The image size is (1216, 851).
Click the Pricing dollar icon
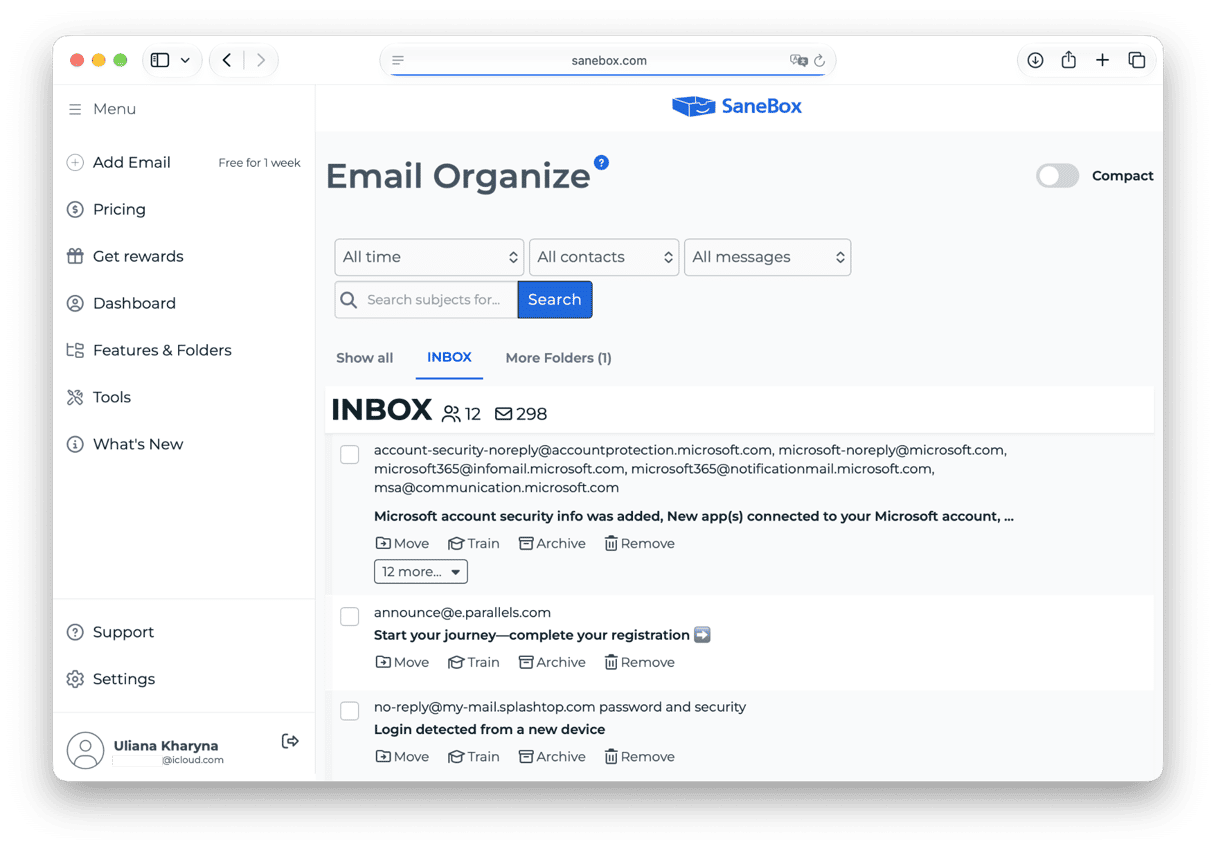pos(75,209)
